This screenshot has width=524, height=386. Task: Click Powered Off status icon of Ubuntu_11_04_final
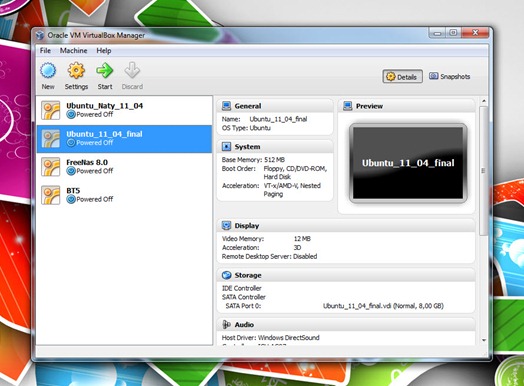pos(71,143)
